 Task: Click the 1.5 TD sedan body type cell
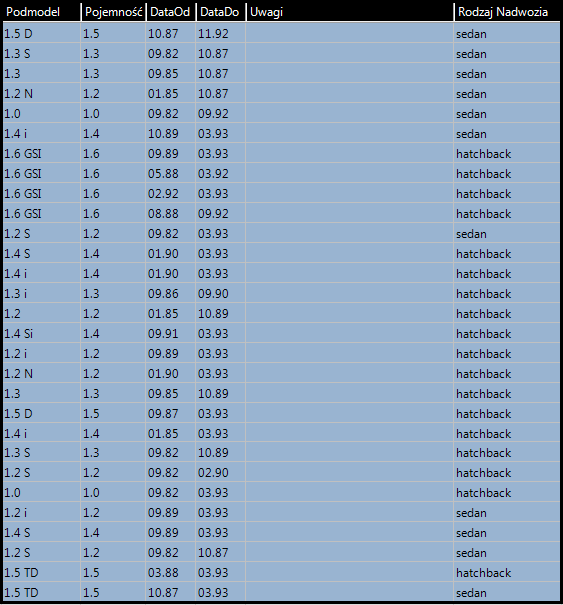pyautogui.click(x=507, y=592)
